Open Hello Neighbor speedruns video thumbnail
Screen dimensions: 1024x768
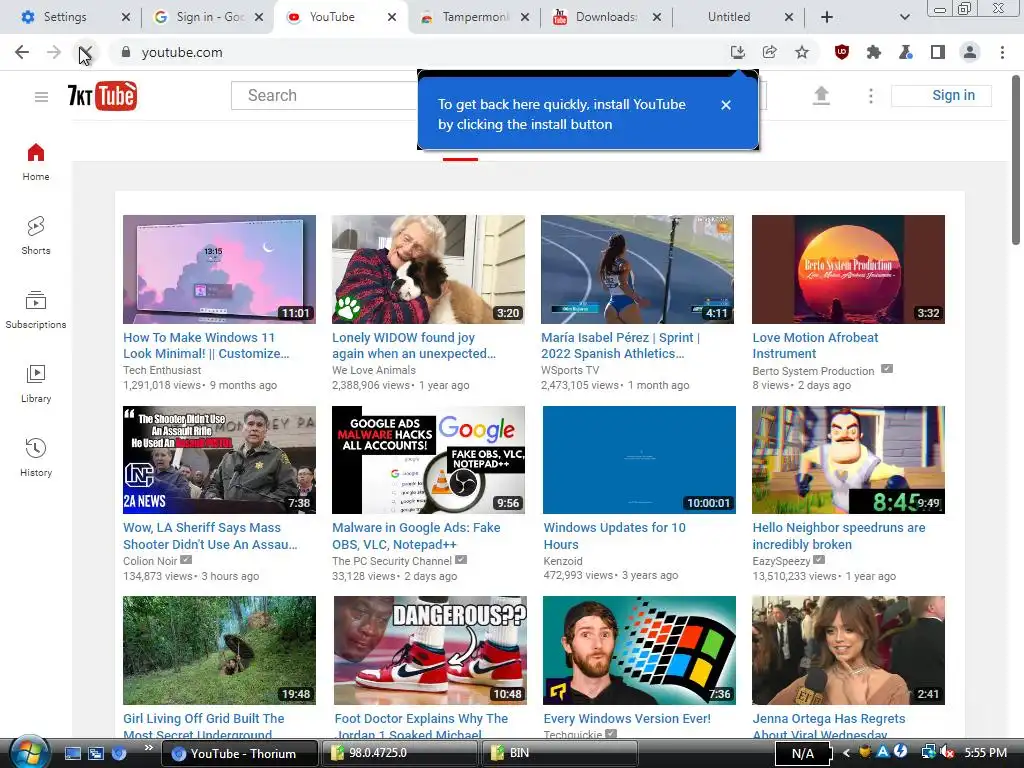pyautogui.click(x=848, y=460)
